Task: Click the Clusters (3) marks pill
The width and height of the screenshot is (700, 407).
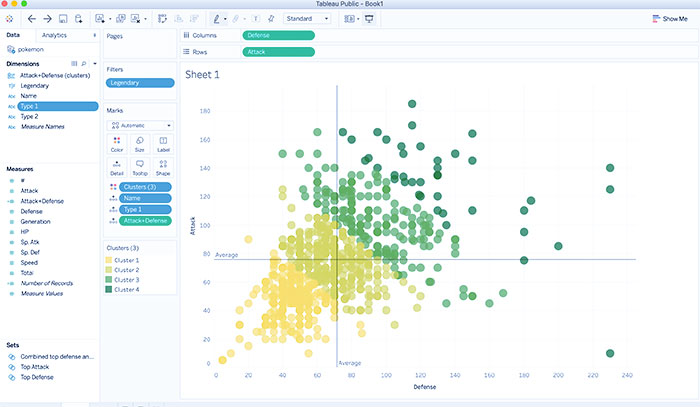Action: [145, 187]
